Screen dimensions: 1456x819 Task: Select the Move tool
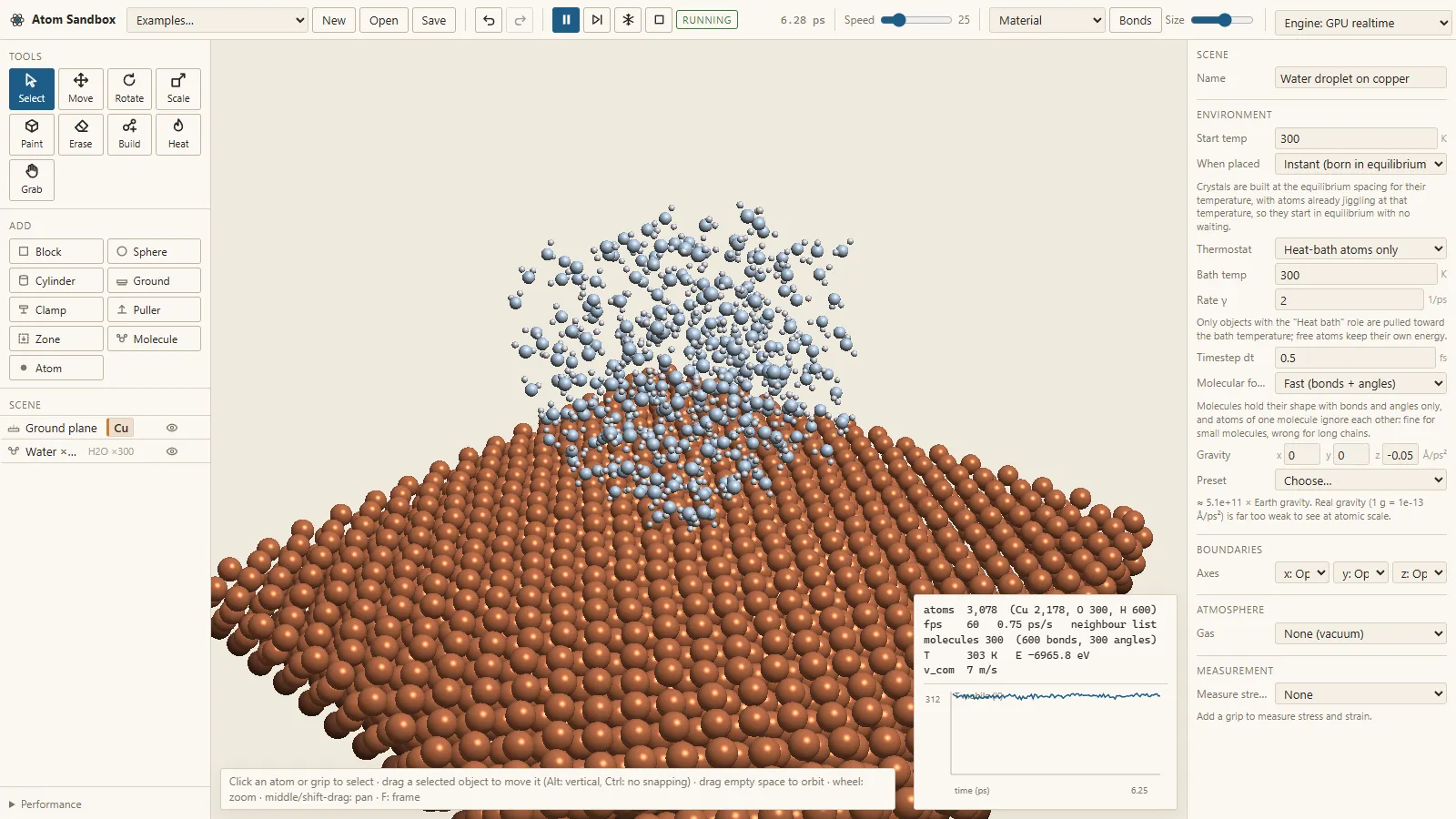coord(81,89)
